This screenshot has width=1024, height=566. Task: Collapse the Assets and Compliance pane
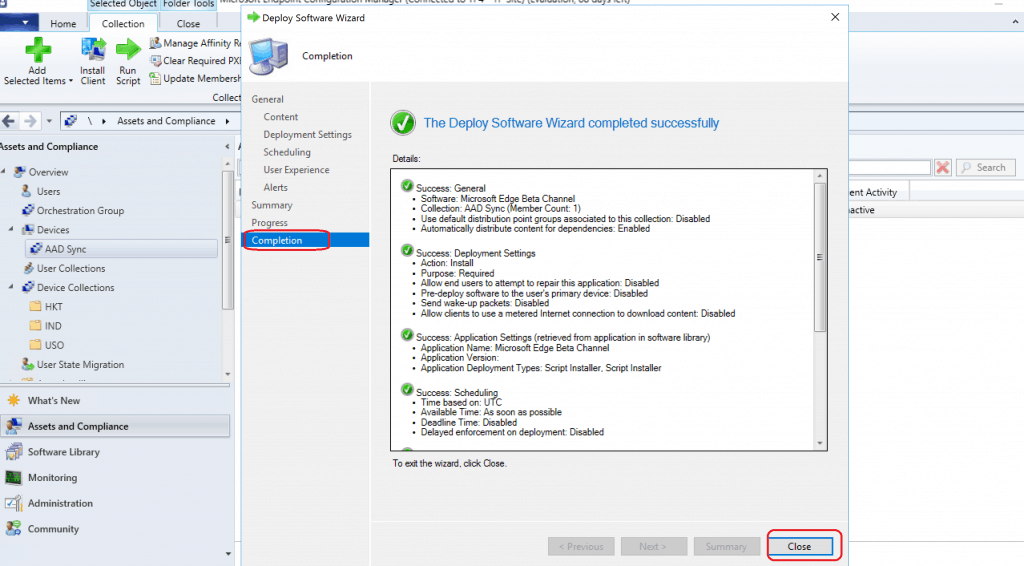[227, 147]
